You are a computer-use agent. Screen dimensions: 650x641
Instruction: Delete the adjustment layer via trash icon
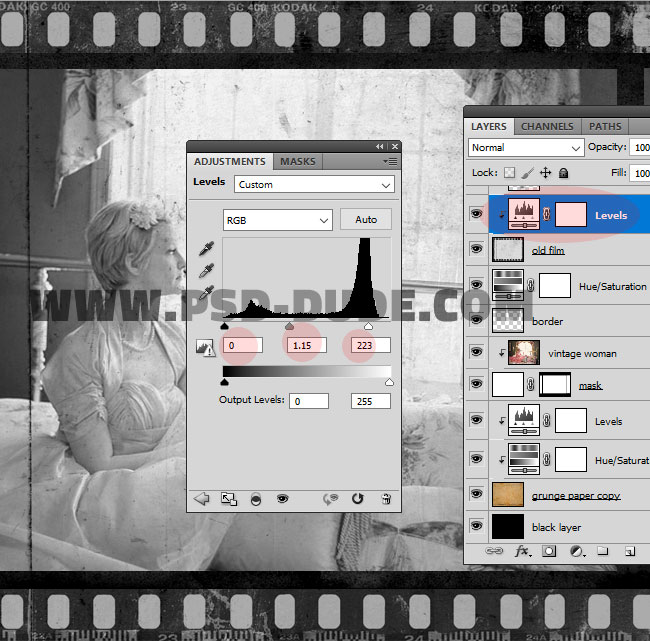(x=386, y=498)
